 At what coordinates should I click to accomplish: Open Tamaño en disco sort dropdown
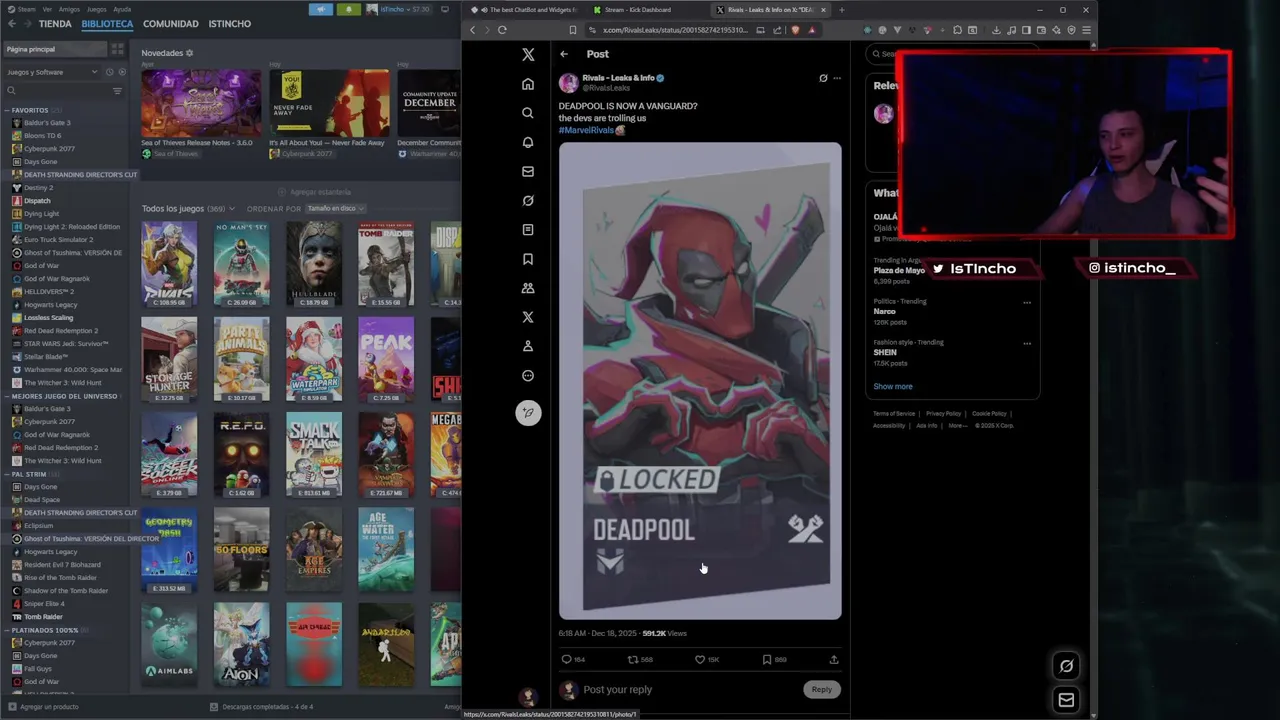[x=335, y=208]
